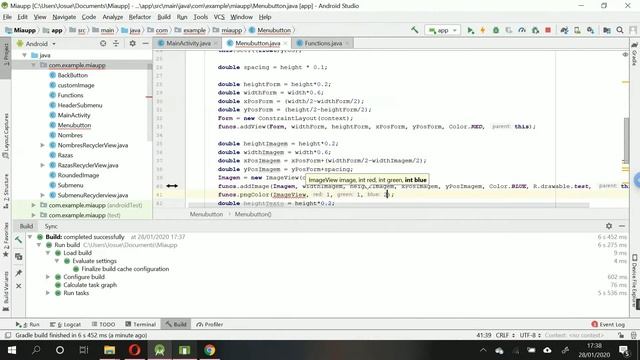Collapse com.example.miaupp package

[33, 65]
